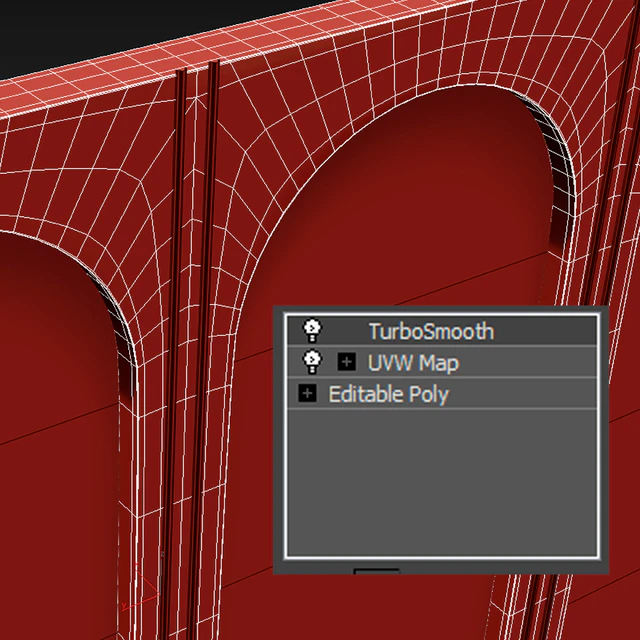Toggle the UVW Map modifier lightbulb
Viewport: 640px width, 640px height.
pyautogui.click(x=312, y=362)
